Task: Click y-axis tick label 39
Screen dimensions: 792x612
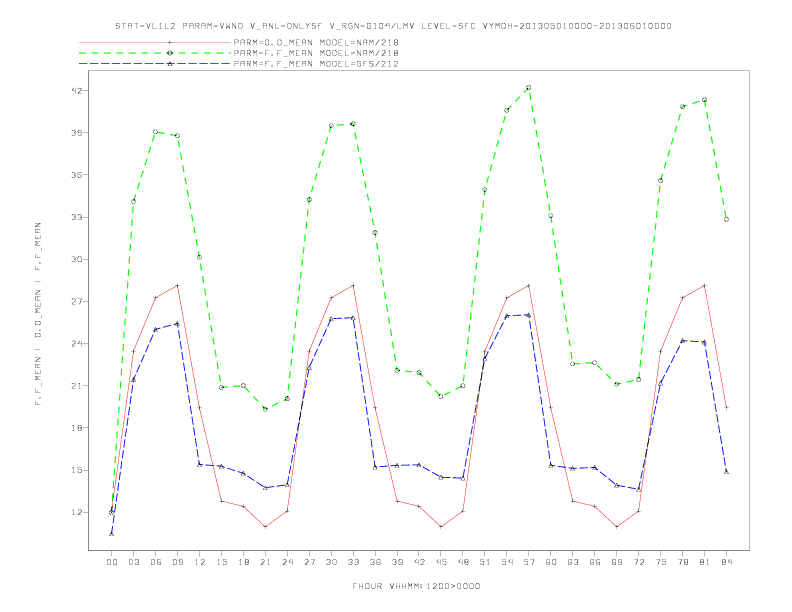Action: [77, 133]
